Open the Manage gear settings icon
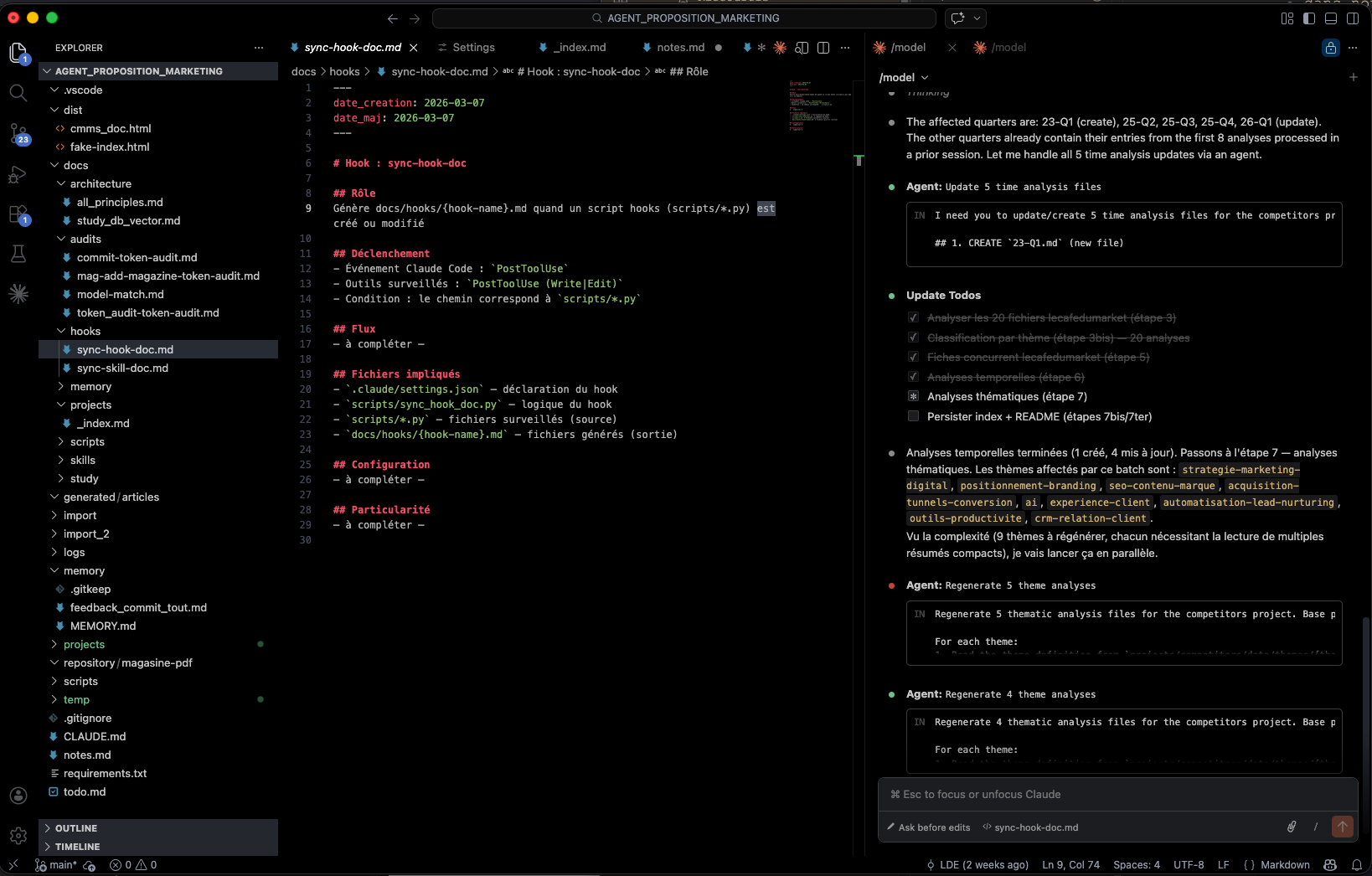1372x876 pixels. click(x=18, y=835)
